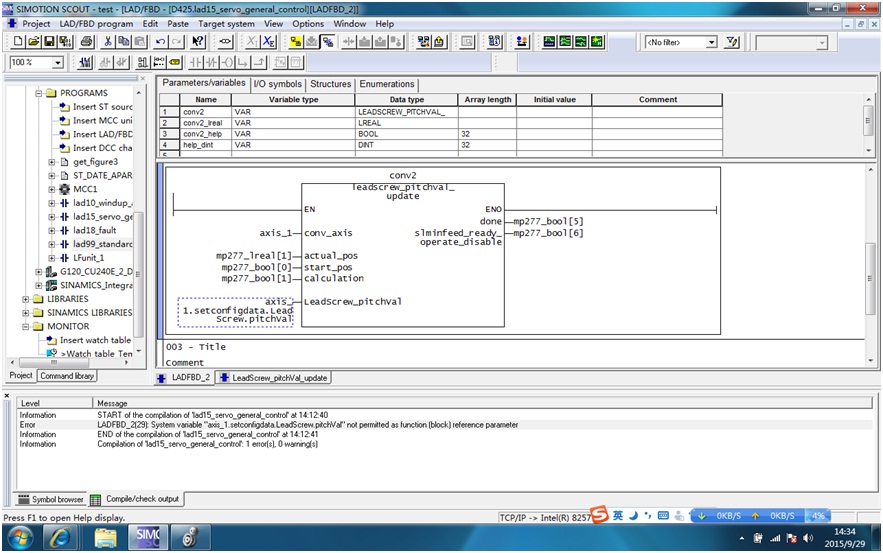Switch to I/O symbols tab
Screen dimensions: 883x553
pos(278,84)
